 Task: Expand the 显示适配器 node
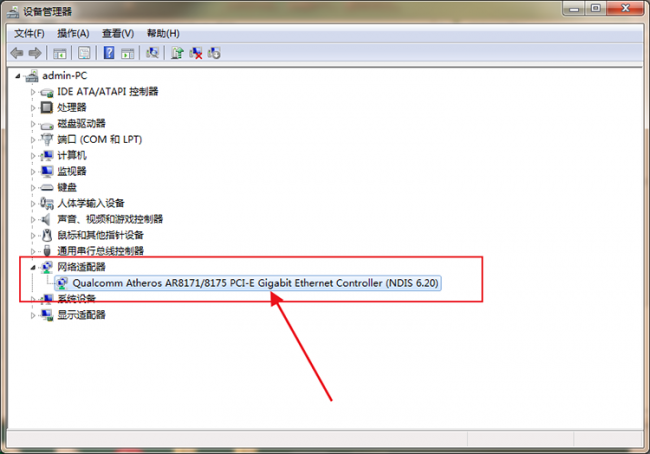[33, 315]
